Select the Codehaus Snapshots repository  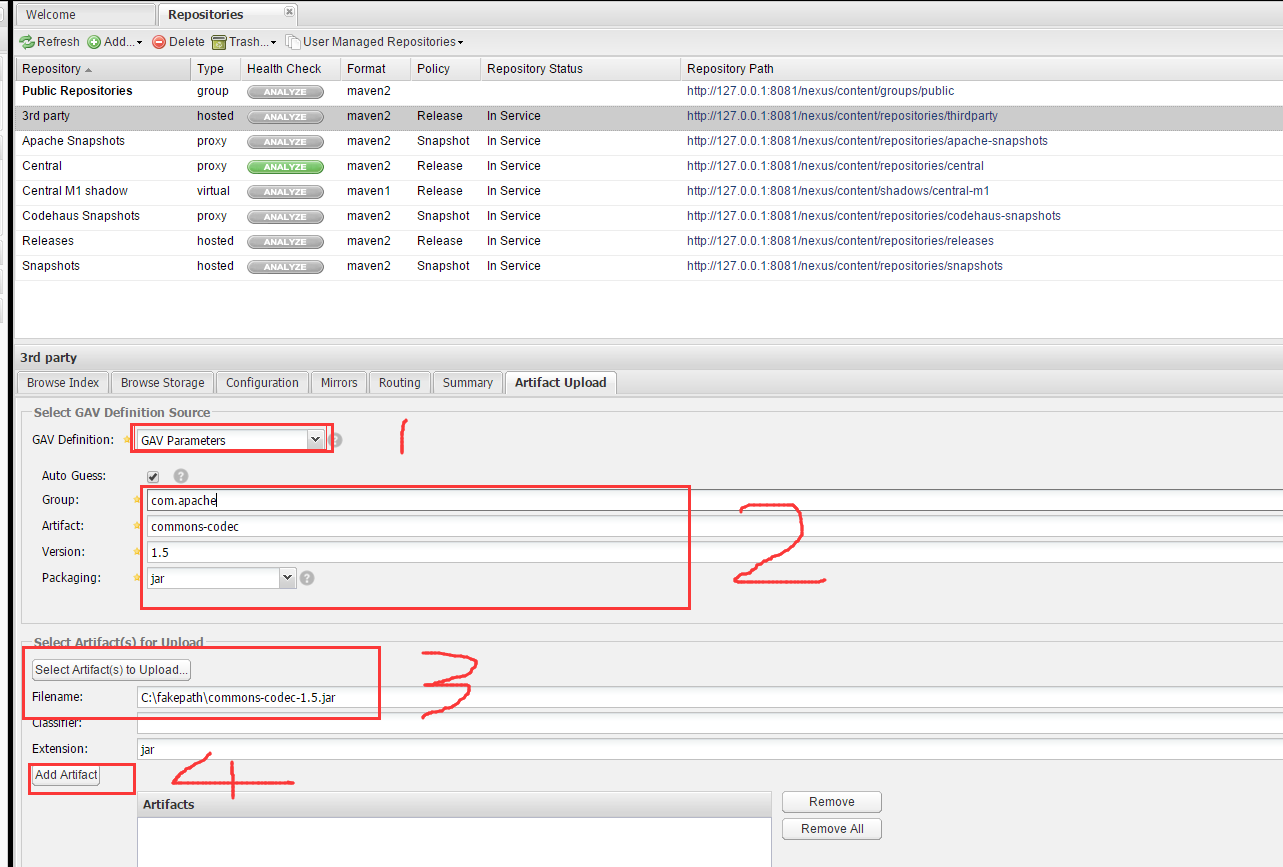pos(649,216)
